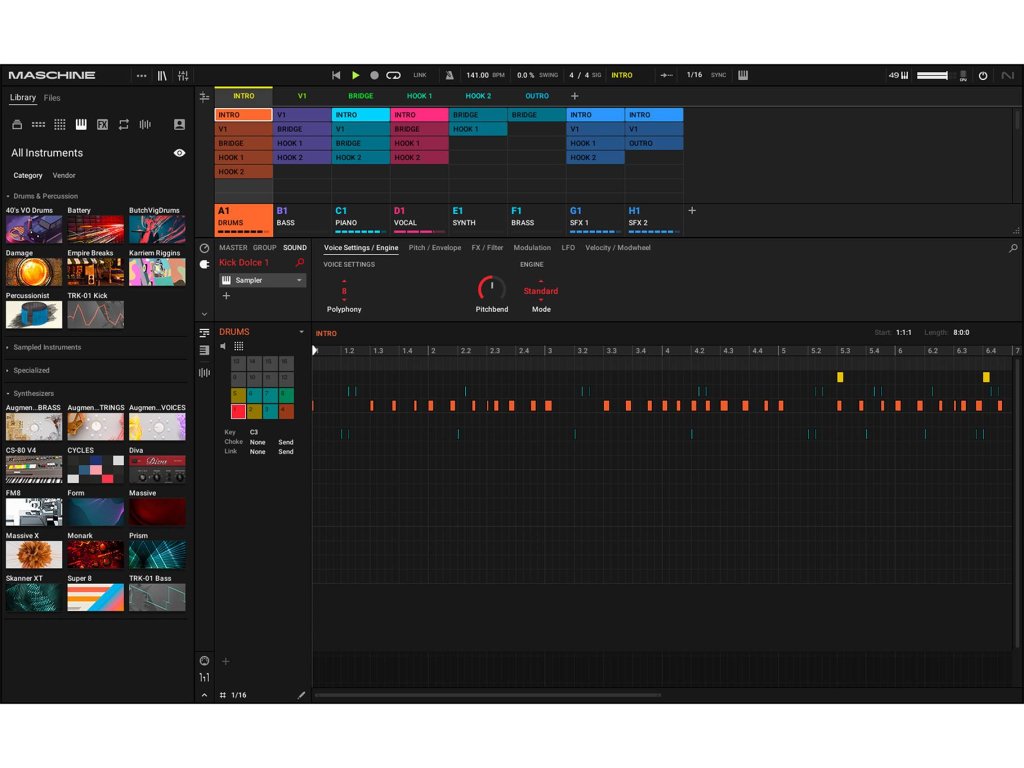Toggle the eye icon beside All Instruments
This screenshot has width=1024, height=768.
[179, 153]
